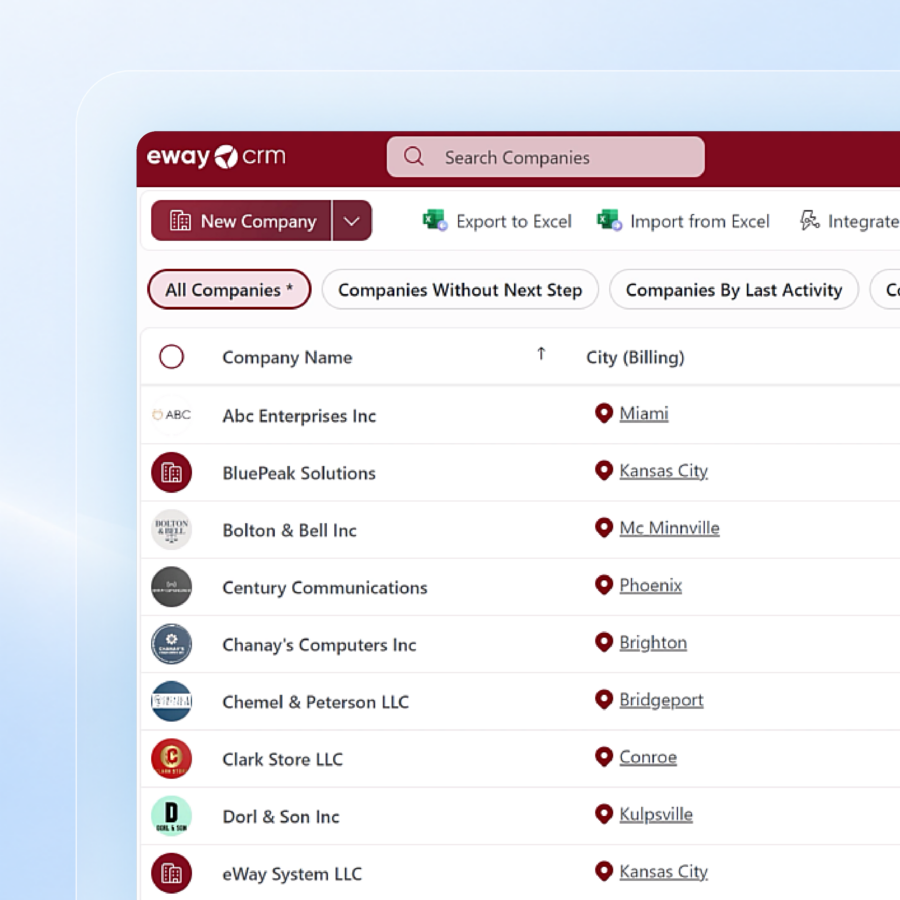This screenshot has width=900, height=900.
Task: Focus the Search Companies field
Action: tap(545, 157)
